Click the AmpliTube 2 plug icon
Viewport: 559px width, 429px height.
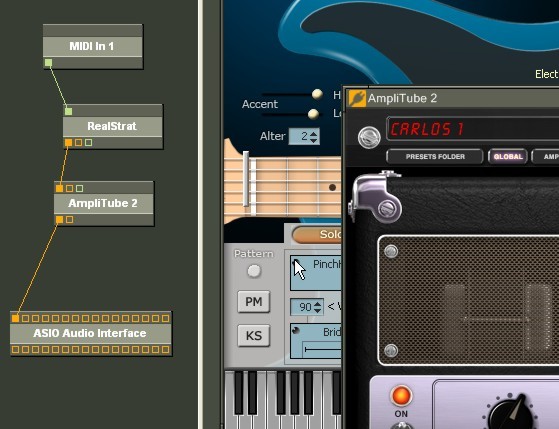pos(357,98)
